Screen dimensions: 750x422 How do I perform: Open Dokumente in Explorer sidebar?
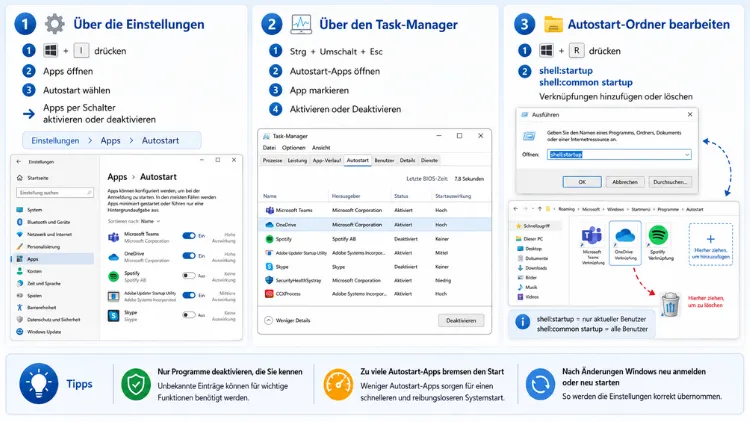coord(532,258)
